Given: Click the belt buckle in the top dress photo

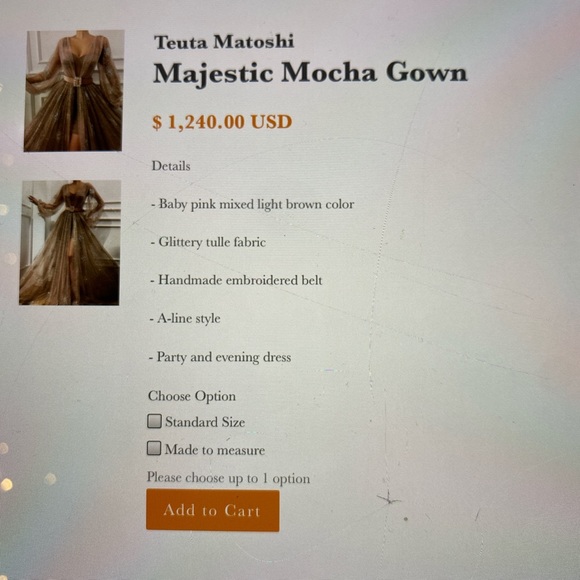Looking at the screenshot, I should 77,81.
